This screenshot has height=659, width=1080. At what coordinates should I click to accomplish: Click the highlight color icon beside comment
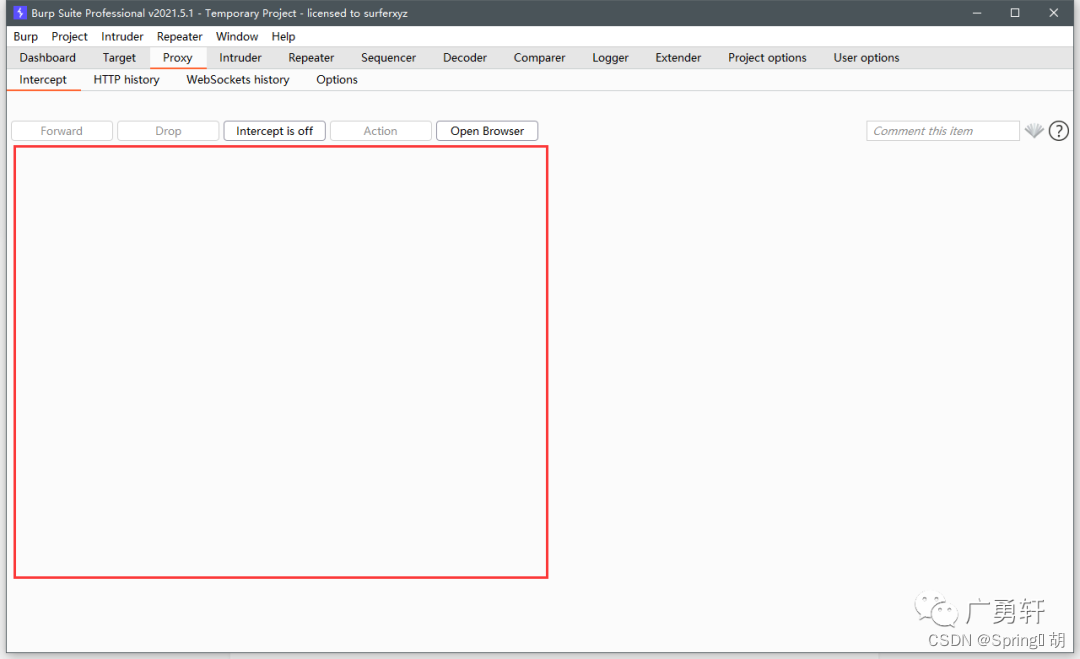click(1034, 130)
